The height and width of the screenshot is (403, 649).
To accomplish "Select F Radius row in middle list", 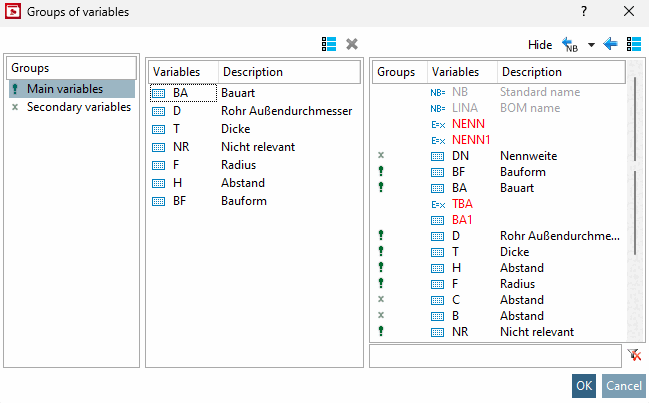I will 254,165.
